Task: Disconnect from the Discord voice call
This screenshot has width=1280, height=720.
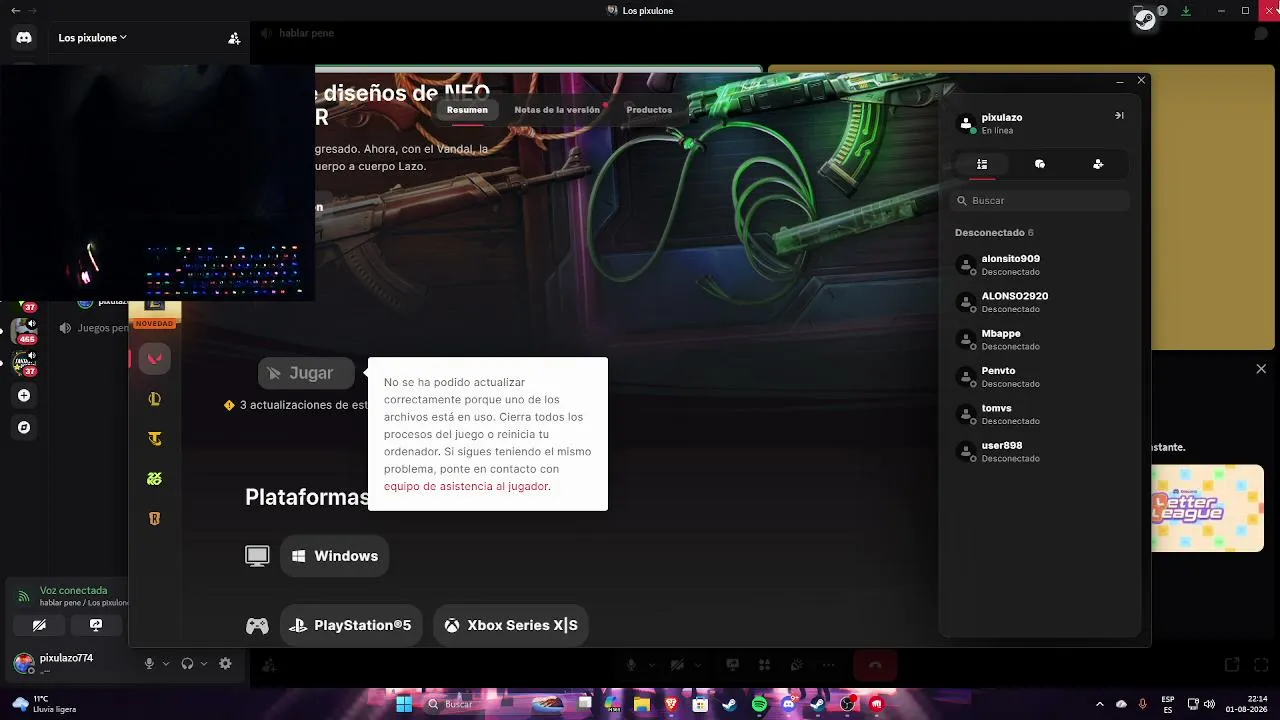Action: pos(875,665)
